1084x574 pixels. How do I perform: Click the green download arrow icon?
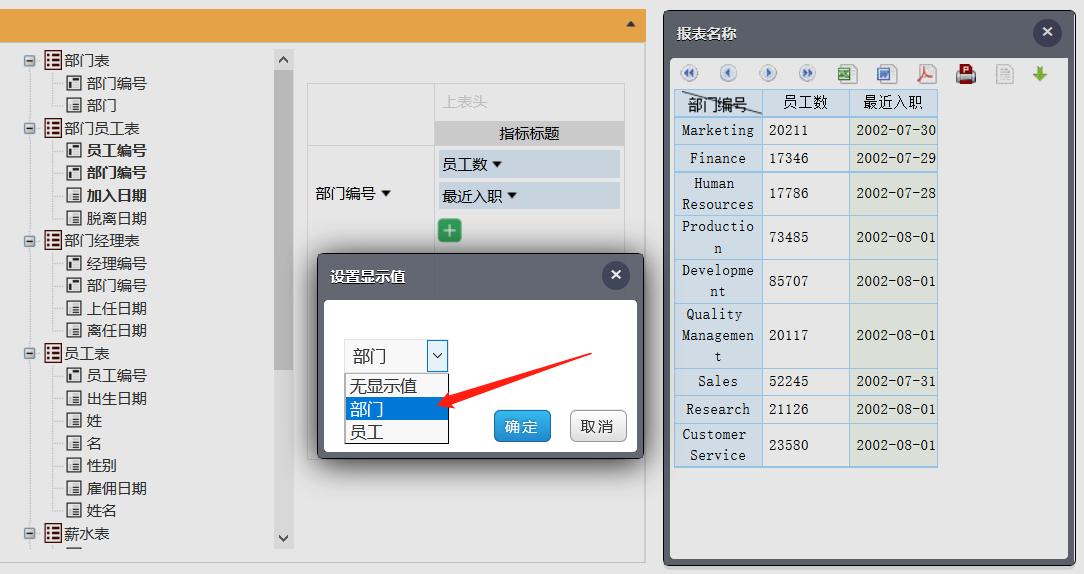coord(1040,73)
